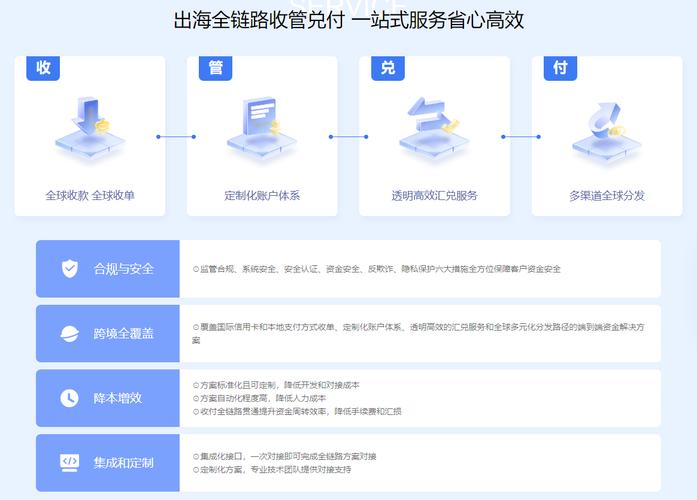Image resolution: width=697 pixels, height=500 pixels.
Task: Click the 方案自动化程度高 bullet
Action: [x=259, y=398]
